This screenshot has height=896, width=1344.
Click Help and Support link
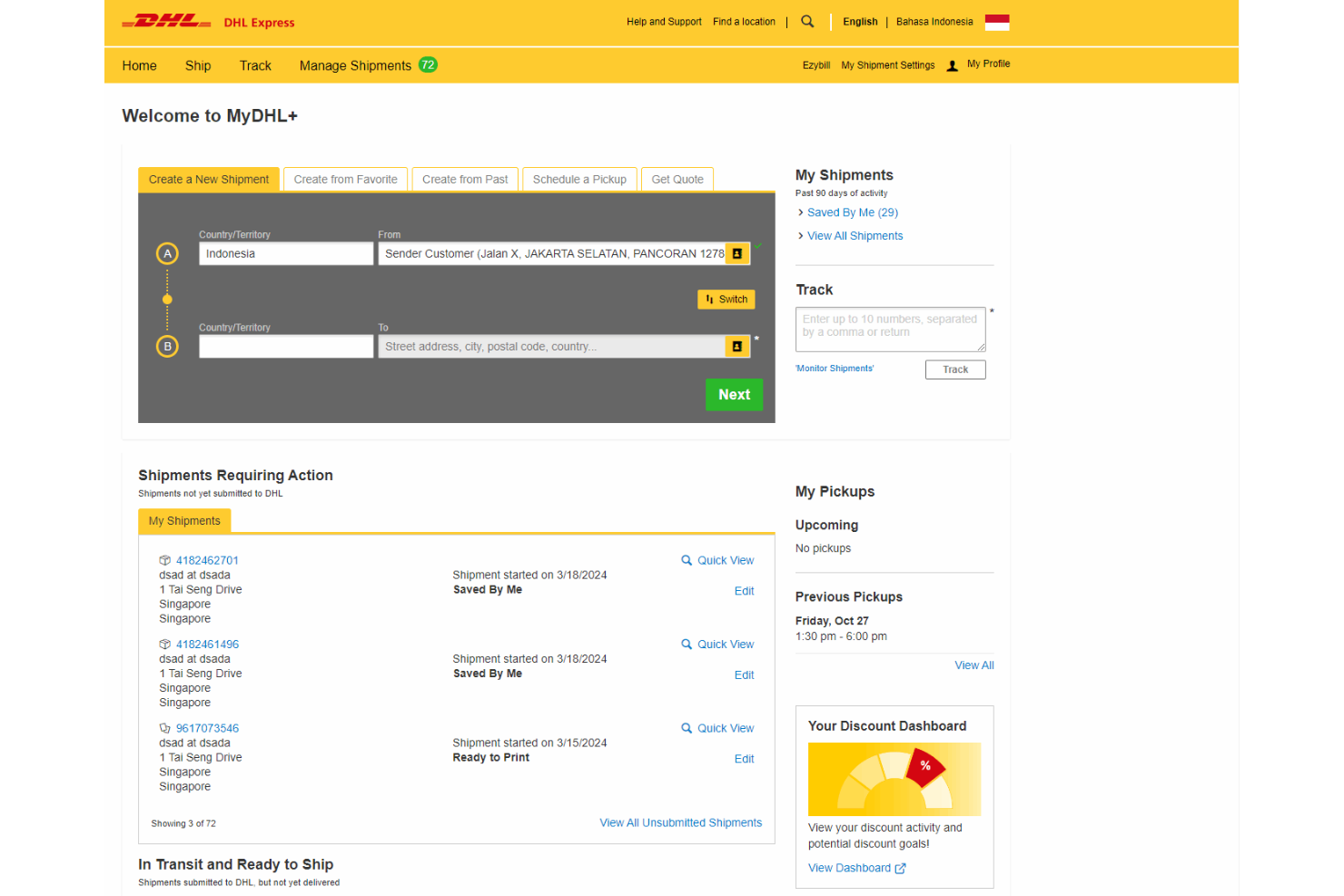[664, 22]
